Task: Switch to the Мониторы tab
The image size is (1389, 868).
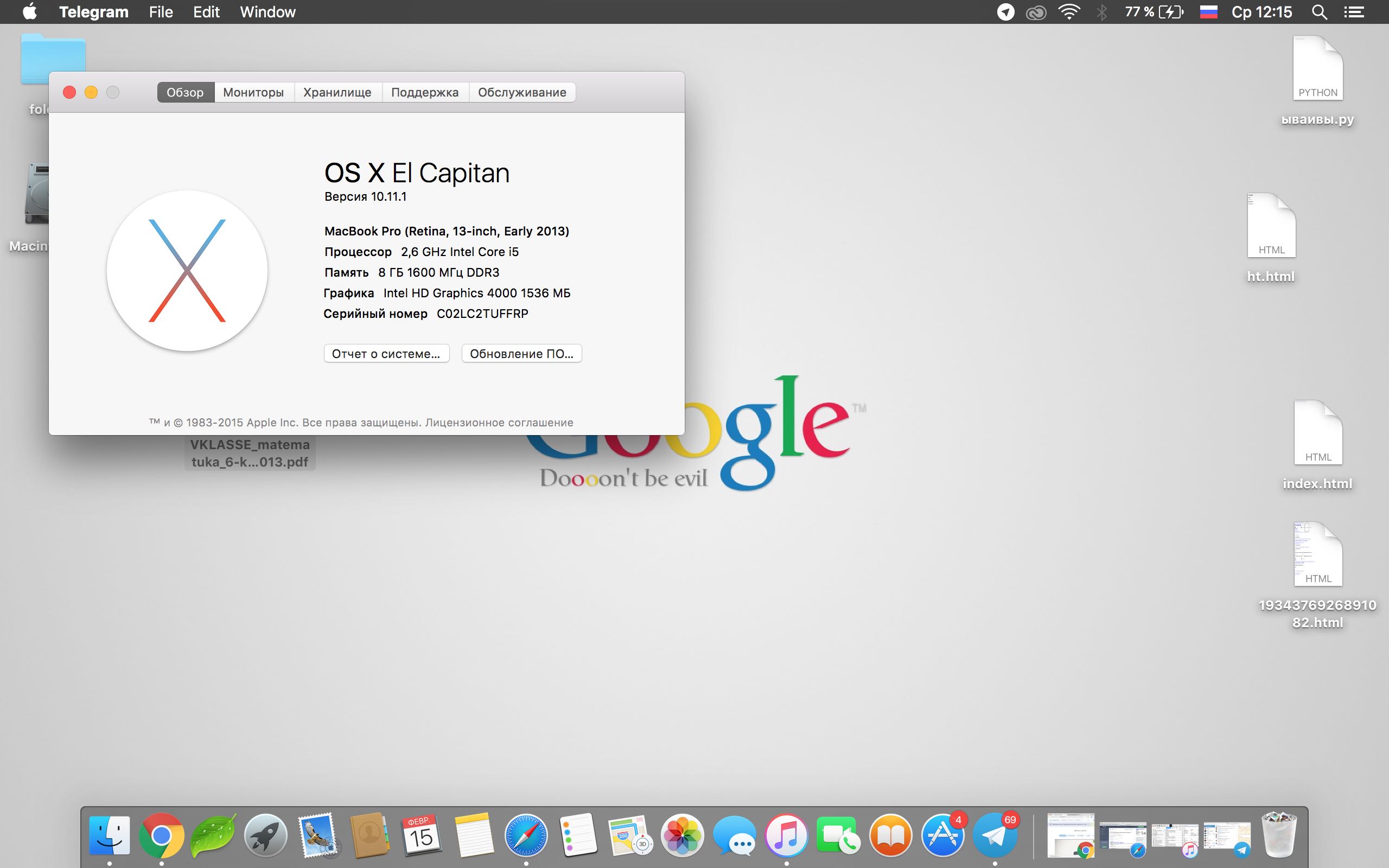Action: click(x=254, y=92)
